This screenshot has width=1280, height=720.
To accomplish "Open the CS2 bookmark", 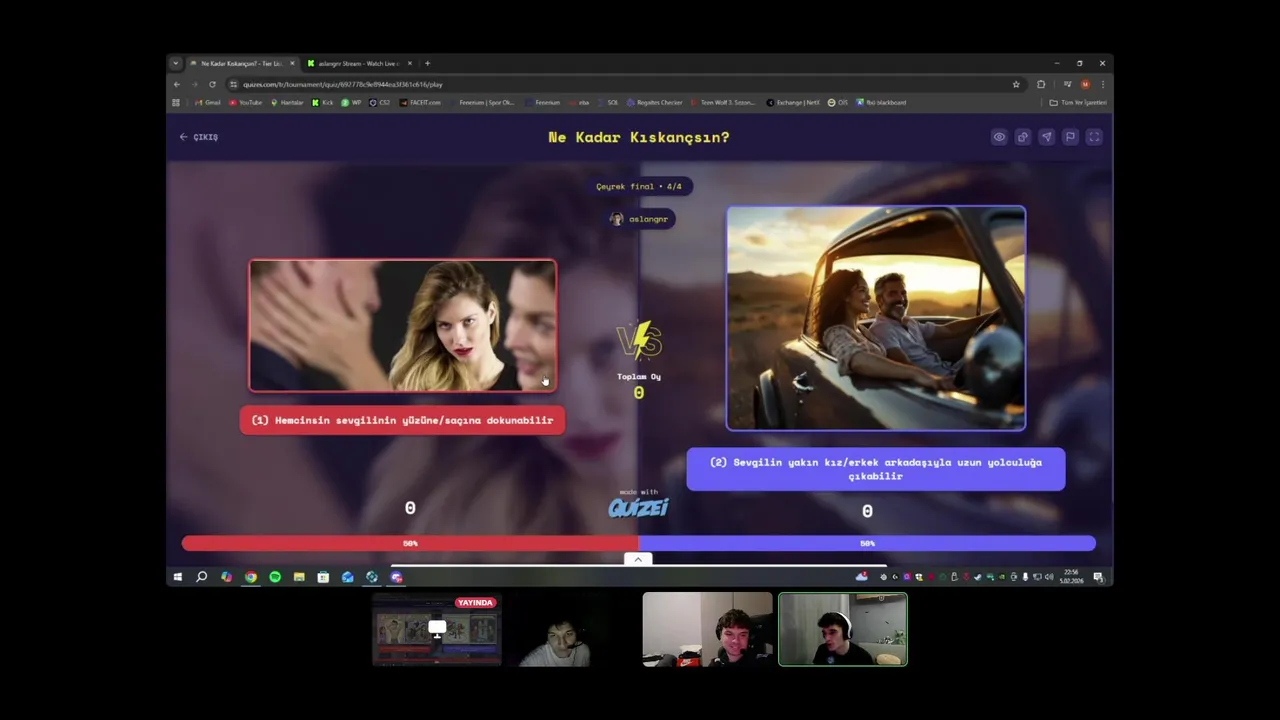I will point(380,102).
